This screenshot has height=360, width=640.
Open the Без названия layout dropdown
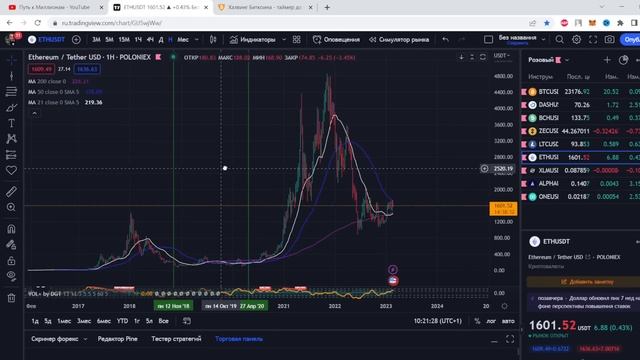pyautogui.click(x=543, y=40)
